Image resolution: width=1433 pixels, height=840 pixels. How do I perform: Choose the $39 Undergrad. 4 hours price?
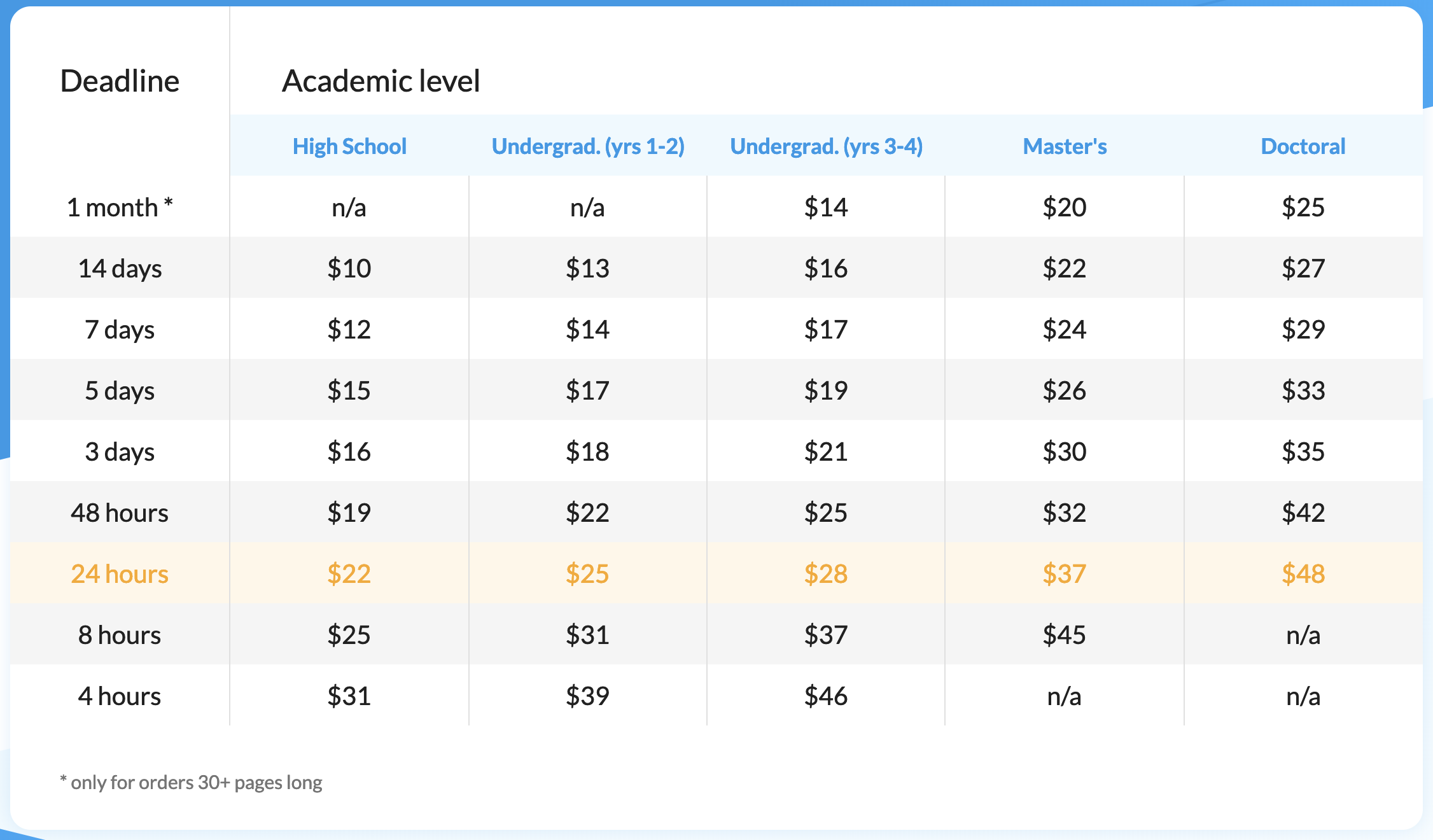coord(588,696)
